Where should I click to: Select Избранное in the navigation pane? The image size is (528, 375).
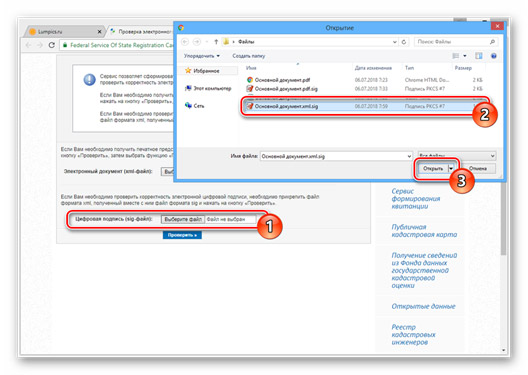click(206, 71)
